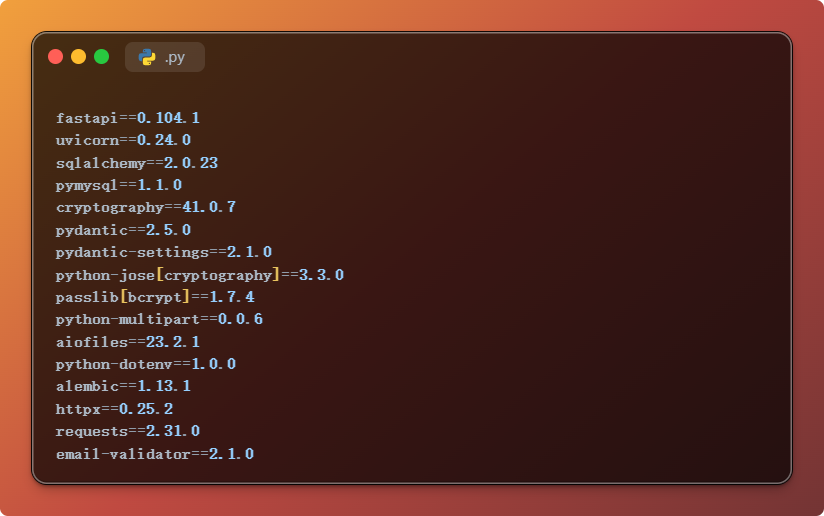Click the line python-multipart==0.0.6
This screenshot has height=516, width=824.
pos(159,319)
